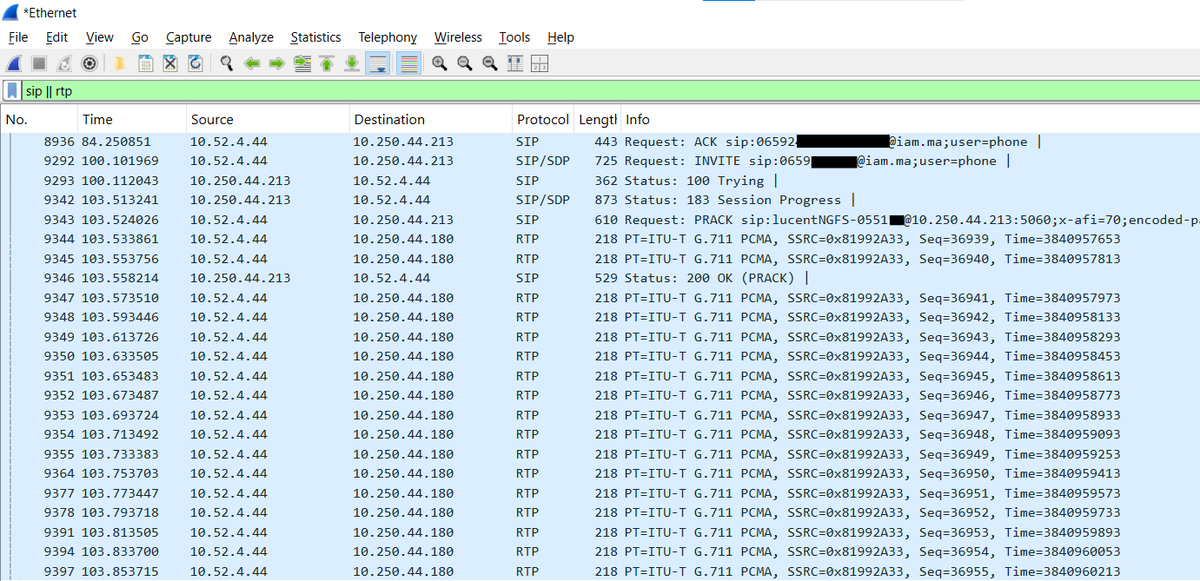Select the Status: 100 Trying row
Viewport: 1200px width, 581px height.
[600, 180]
